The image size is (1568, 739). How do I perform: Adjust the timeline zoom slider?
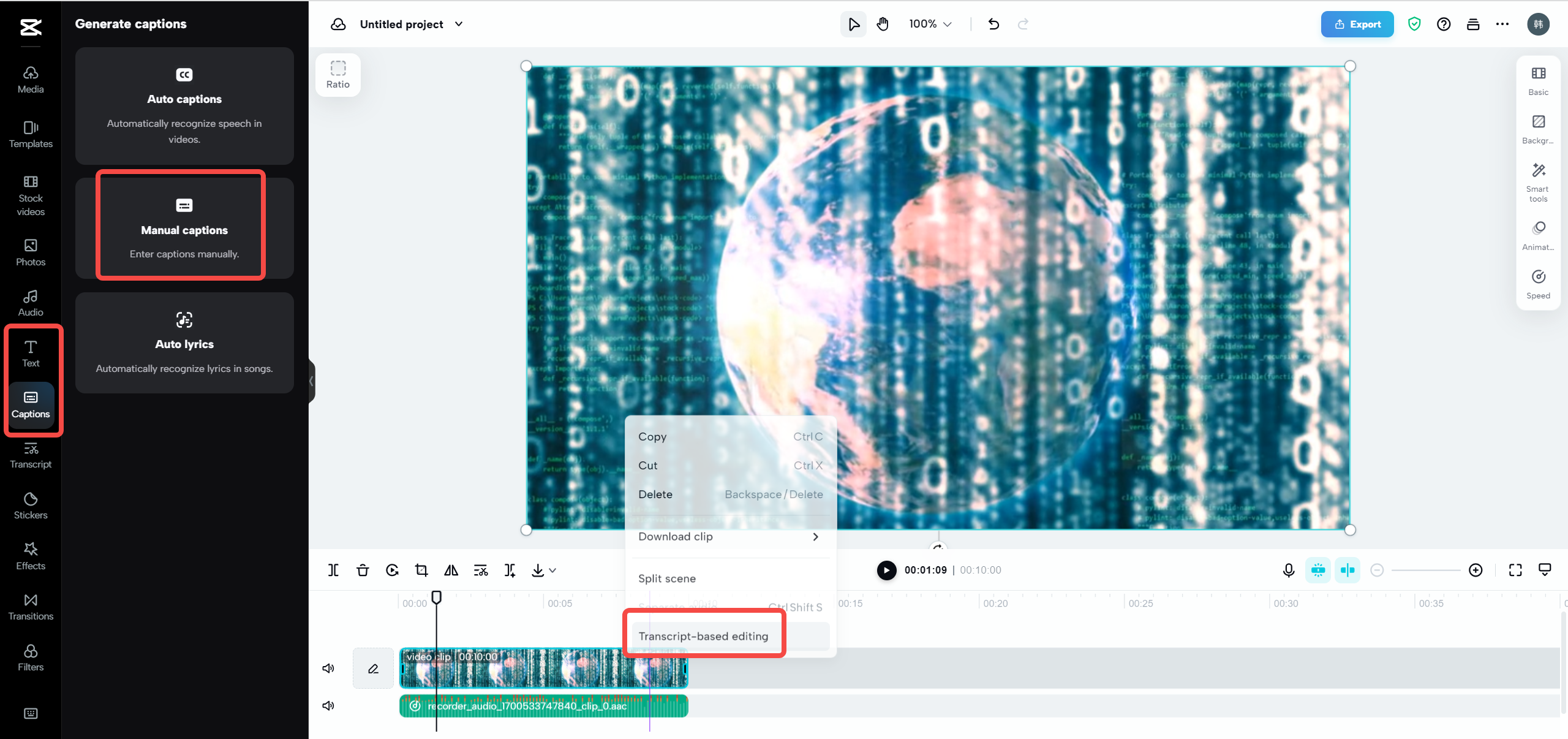click(1427, 570)
